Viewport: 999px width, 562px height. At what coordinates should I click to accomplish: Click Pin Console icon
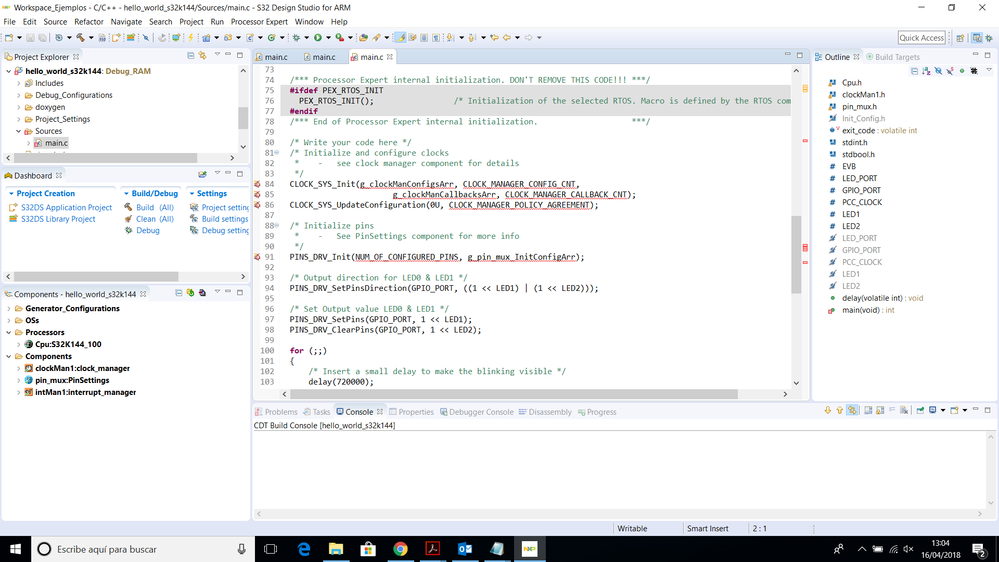(921, 410)
